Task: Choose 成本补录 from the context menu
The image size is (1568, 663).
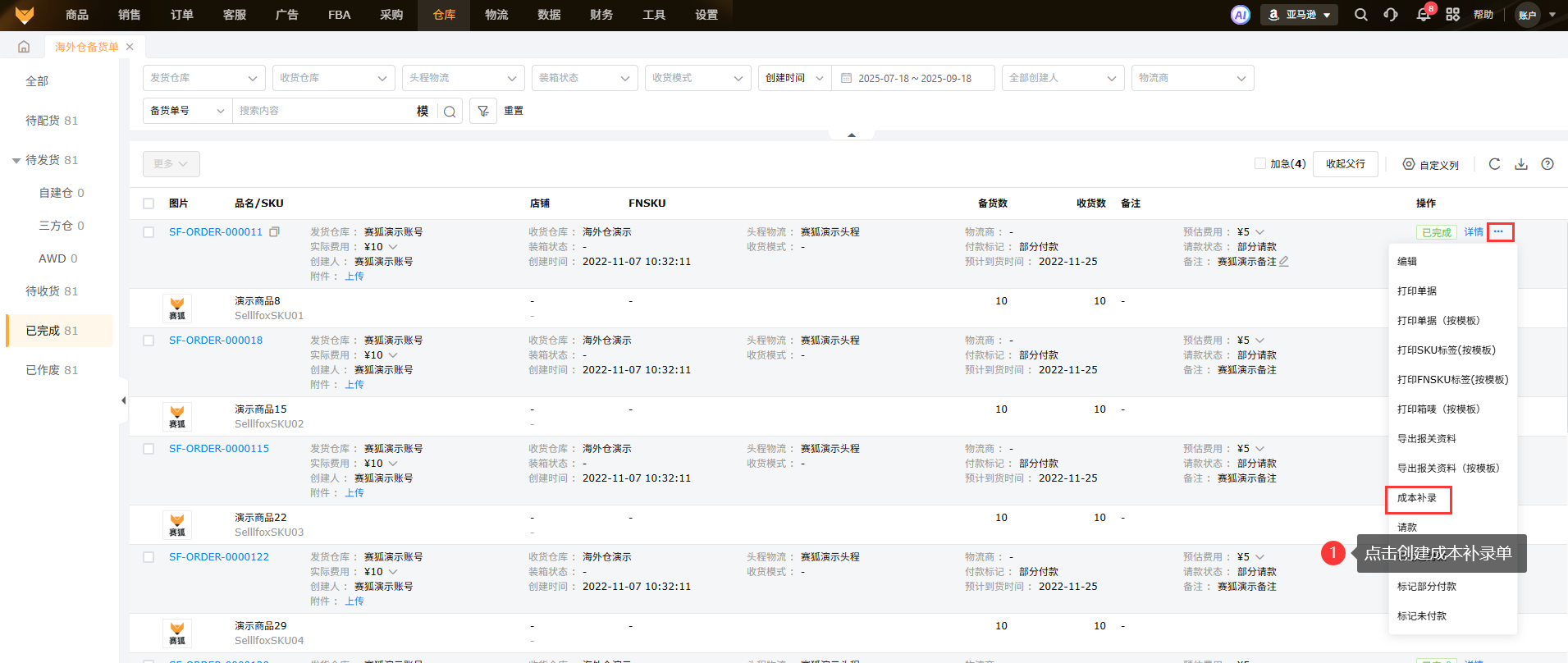Action: (1417, 498)
